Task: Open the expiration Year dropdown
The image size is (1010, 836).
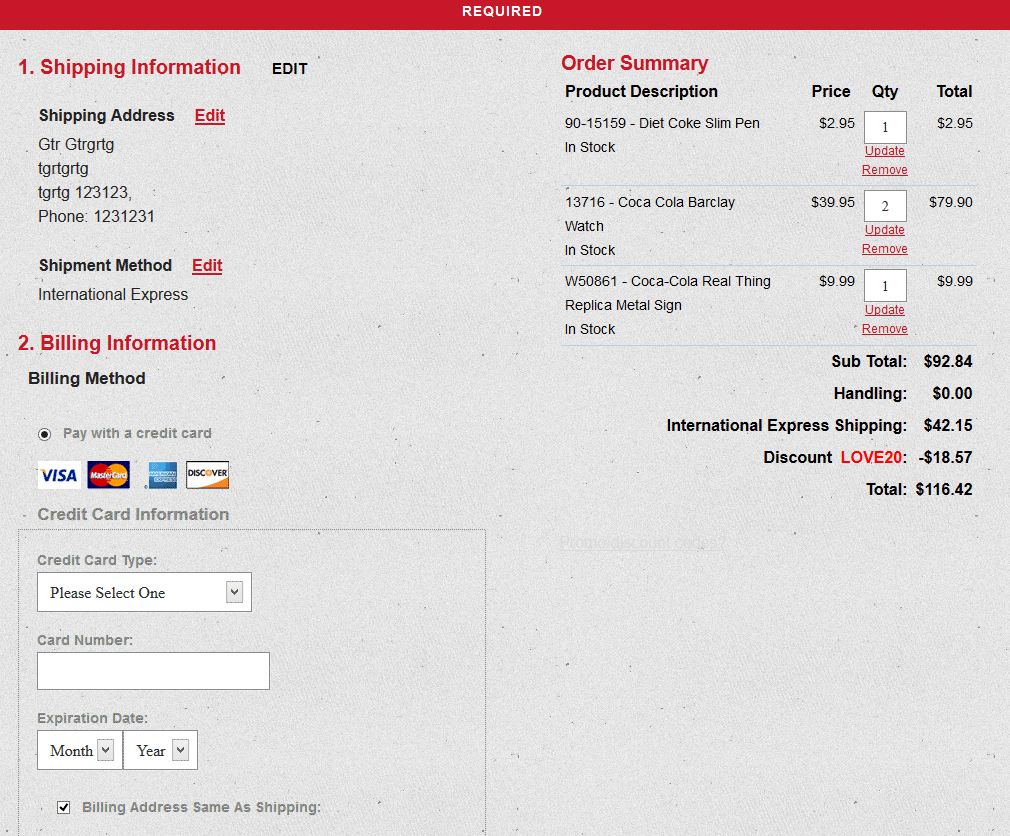Action: click(x=161, y=750)
